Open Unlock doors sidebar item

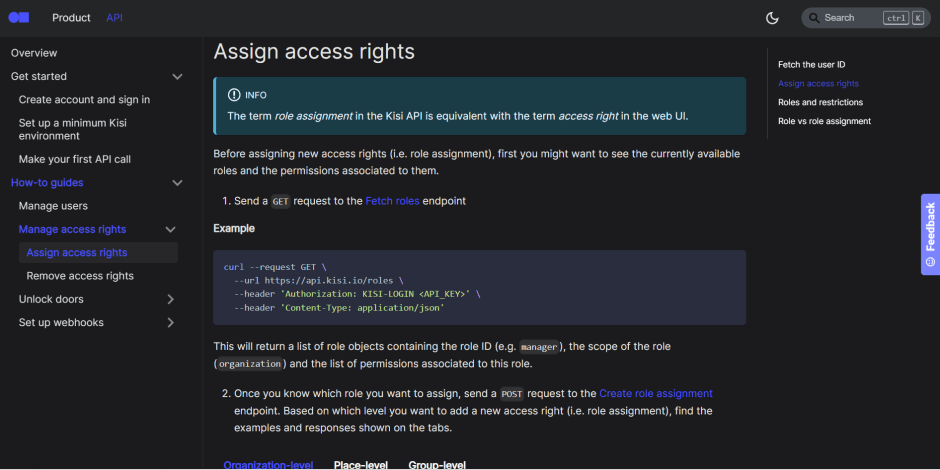pos(52,299)
